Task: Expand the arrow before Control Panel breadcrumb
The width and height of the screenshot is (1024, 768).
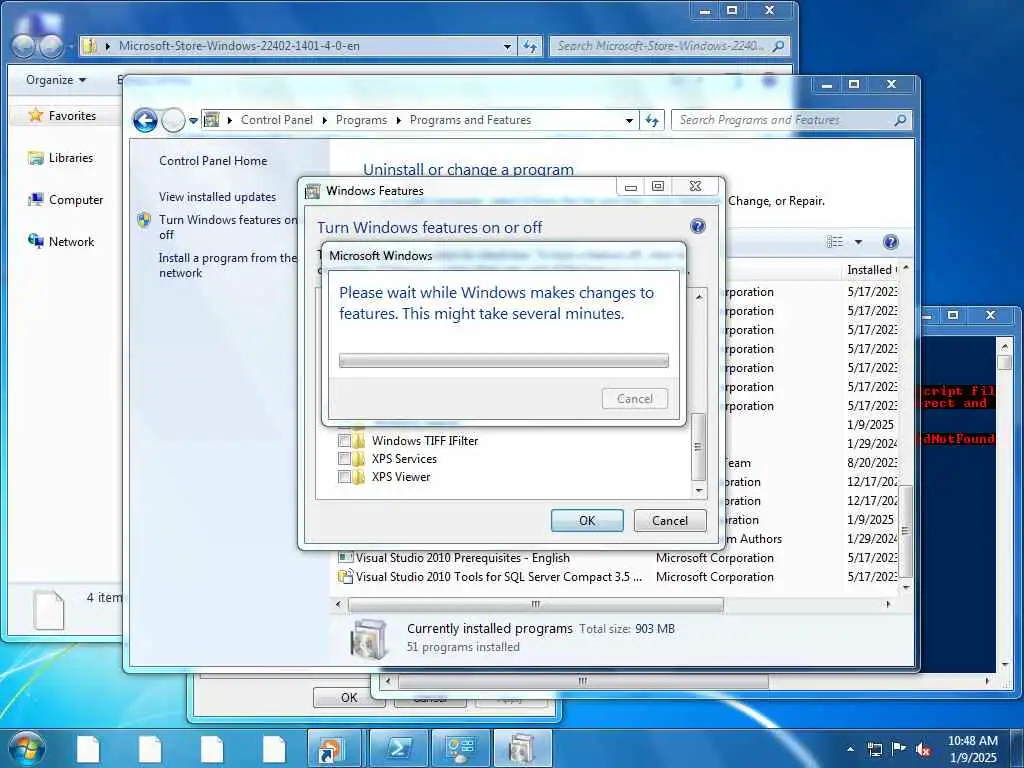Action: [x=230, y=120]
